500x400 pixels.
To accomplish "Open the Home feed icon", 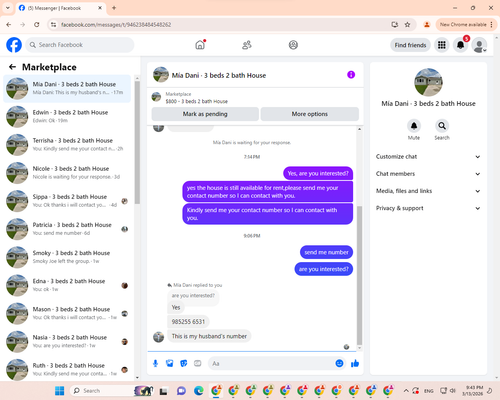I will [x=200, y=45].
